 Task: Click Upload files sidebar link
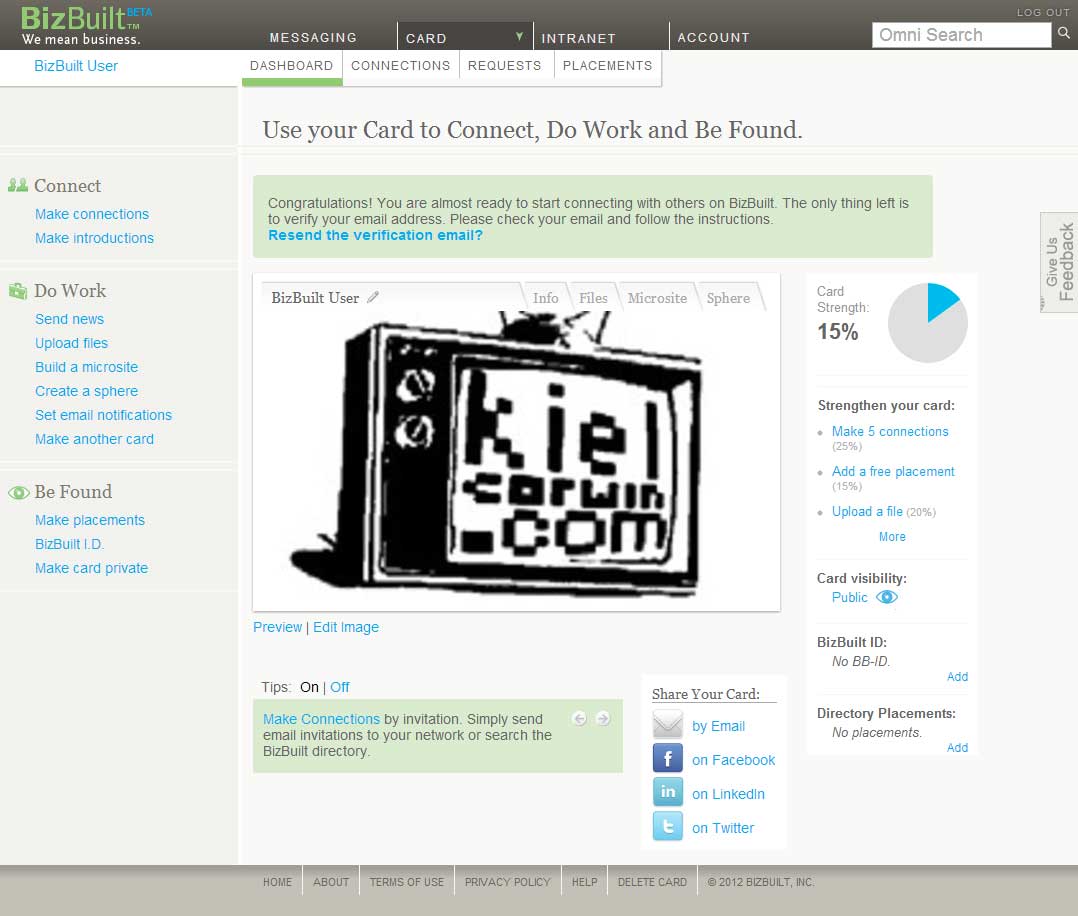pyautogui.click(x=72, y=343)
